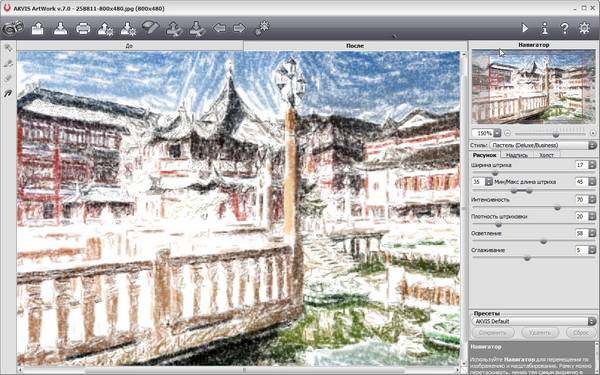Click the Print icon in toolbar
Screen dimensions: 600x375
[83, 28]
